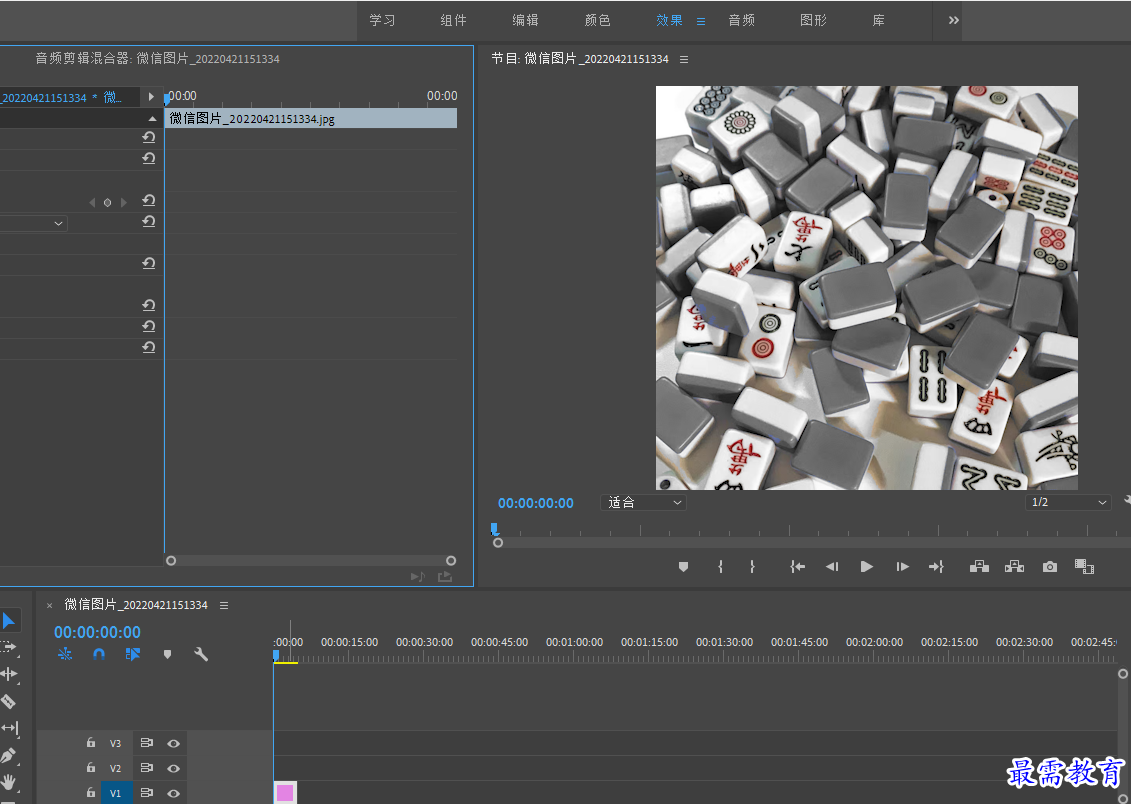Select the Selection tool arrow
1131x804 pixels.
coord(9,620)
